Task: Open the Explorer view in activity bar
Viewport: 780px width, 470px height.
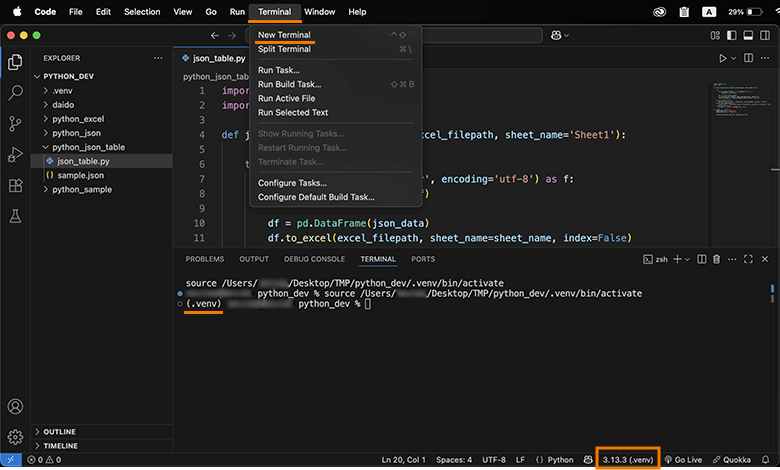Action: 15,62
